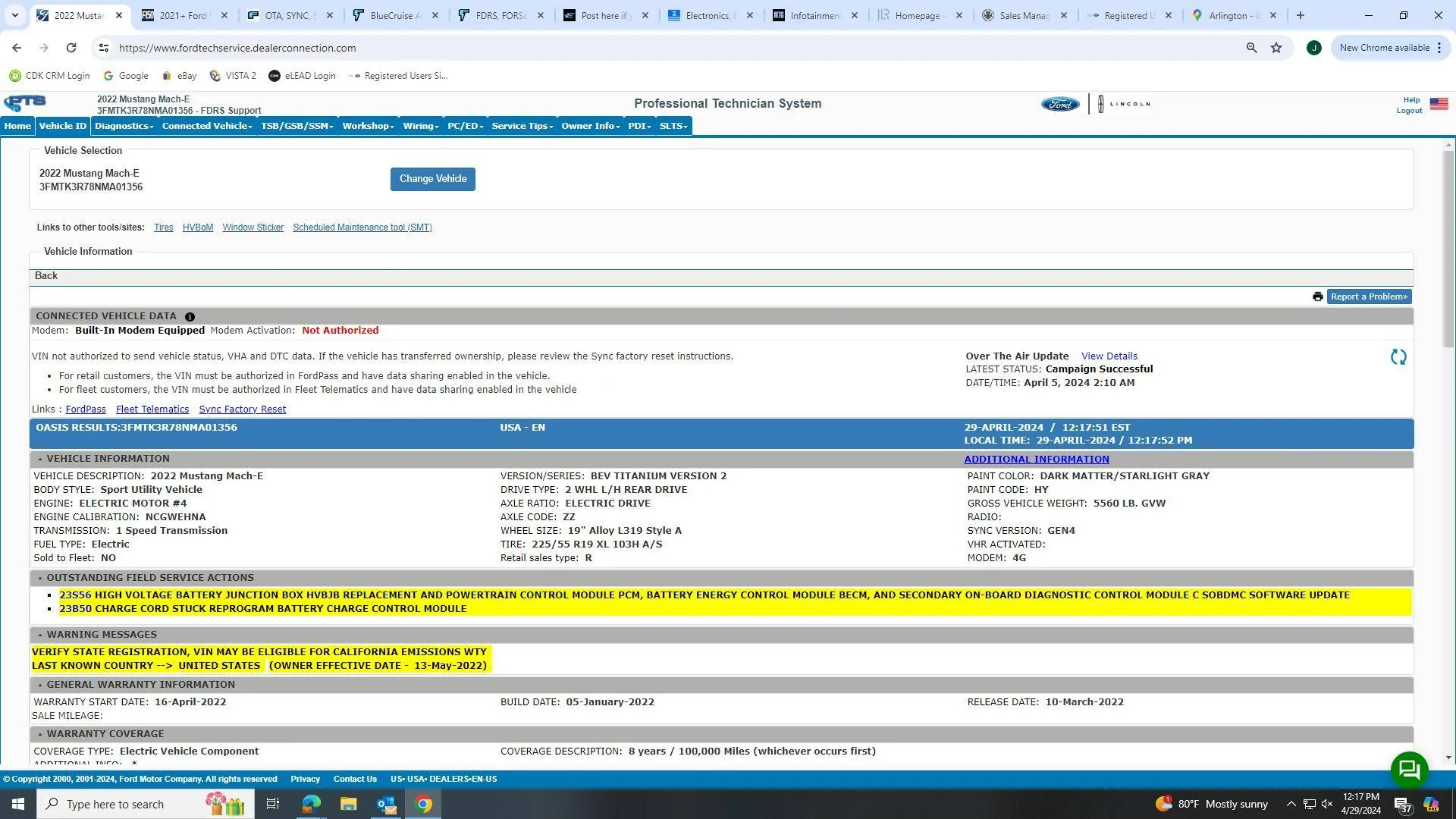Expand the PC/ED menu
Screen dimensions: 1456x819
[x=465, y=126]
